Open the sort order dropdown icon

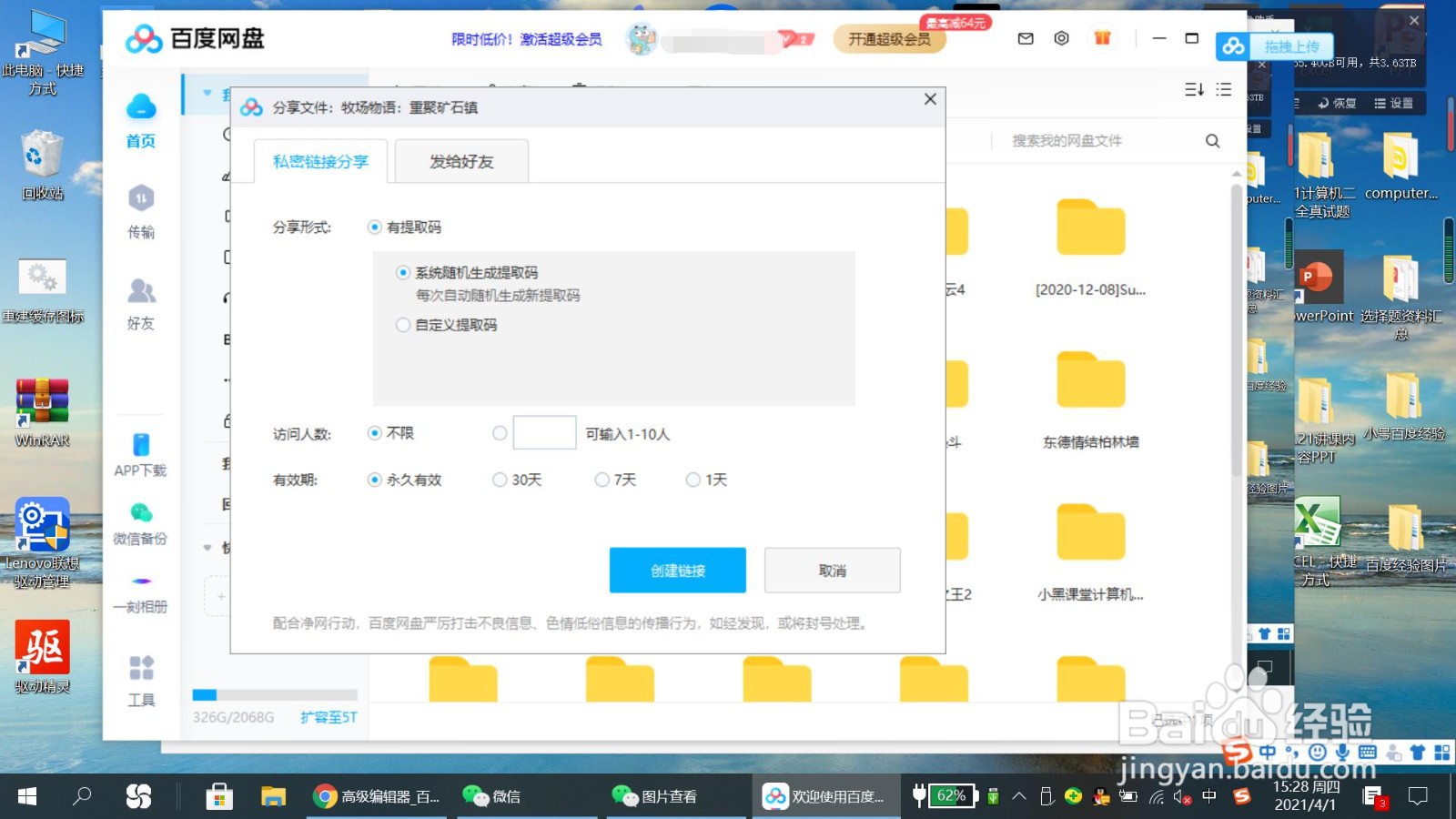(x=1192, y=89)
